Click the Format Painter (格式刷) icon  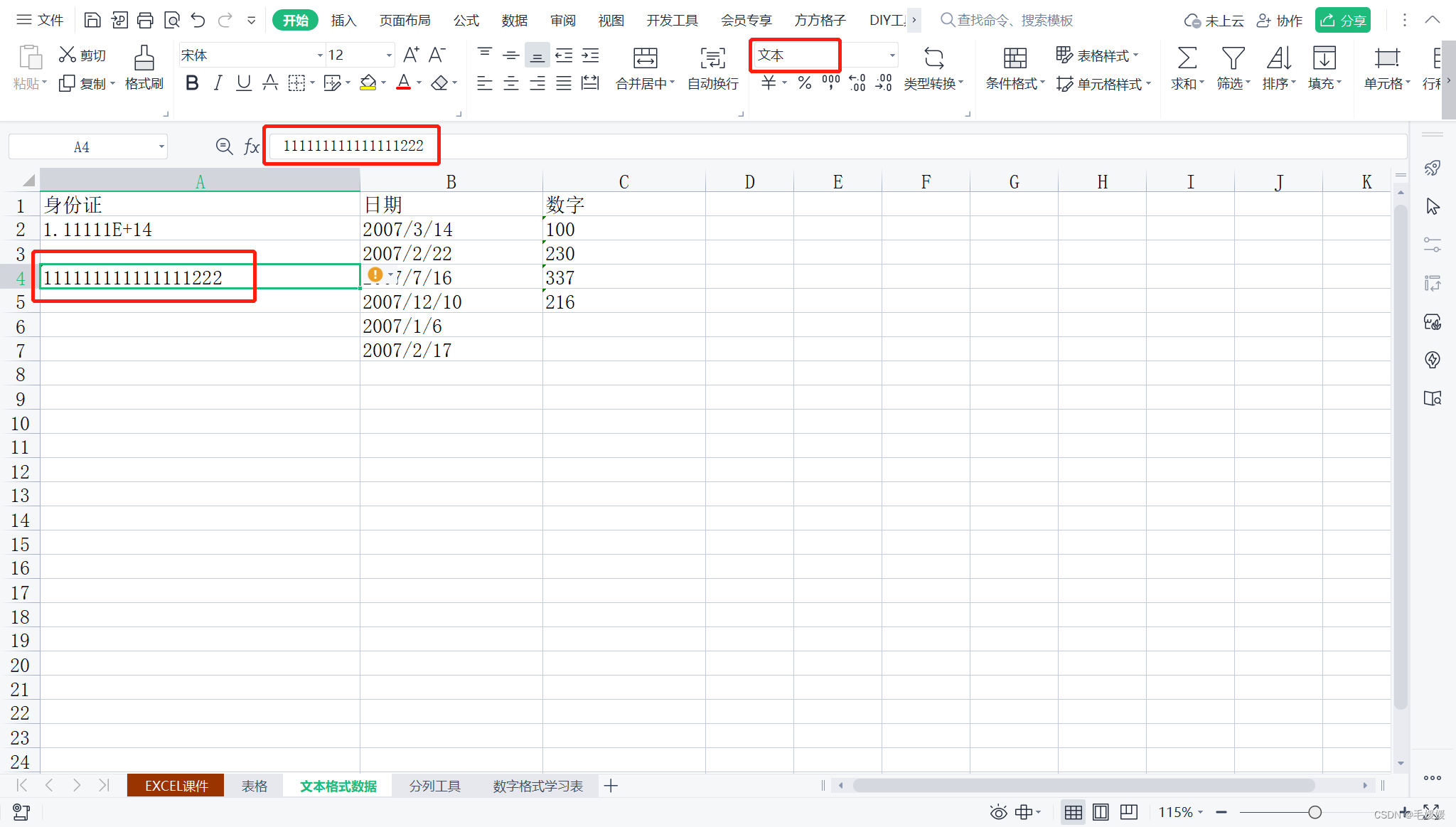pos(144,58)
